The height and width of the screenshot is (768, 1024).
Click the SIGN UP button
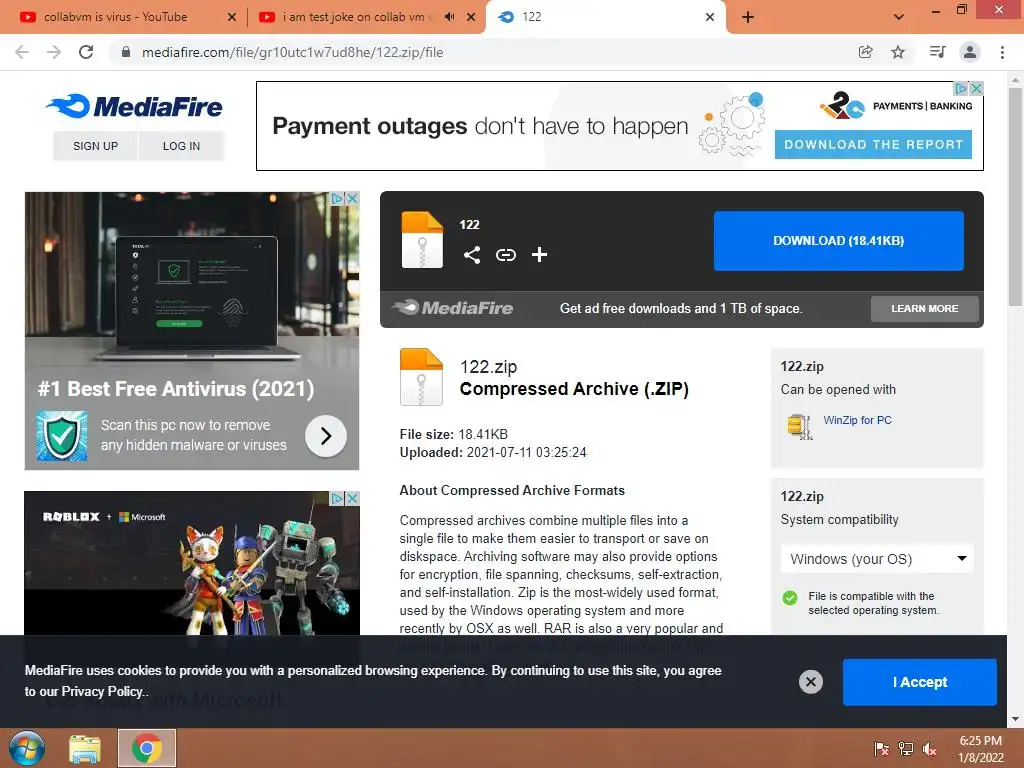coord(95,146)
